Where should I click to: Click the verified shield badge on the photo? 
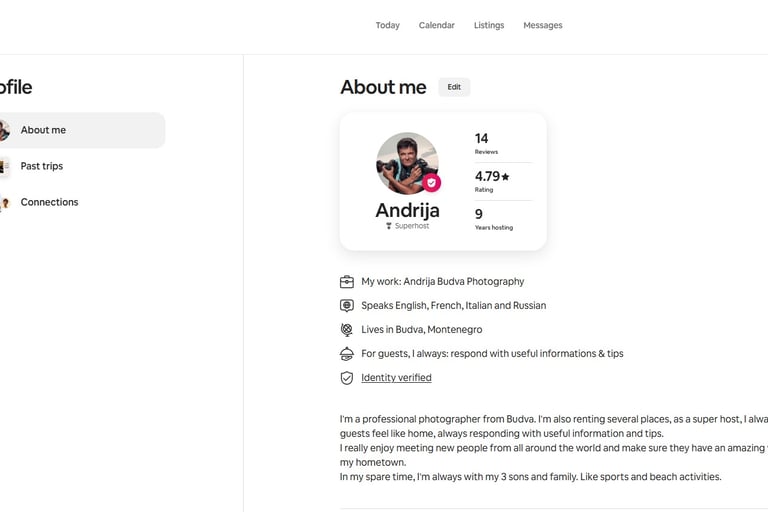click(431, 183)
